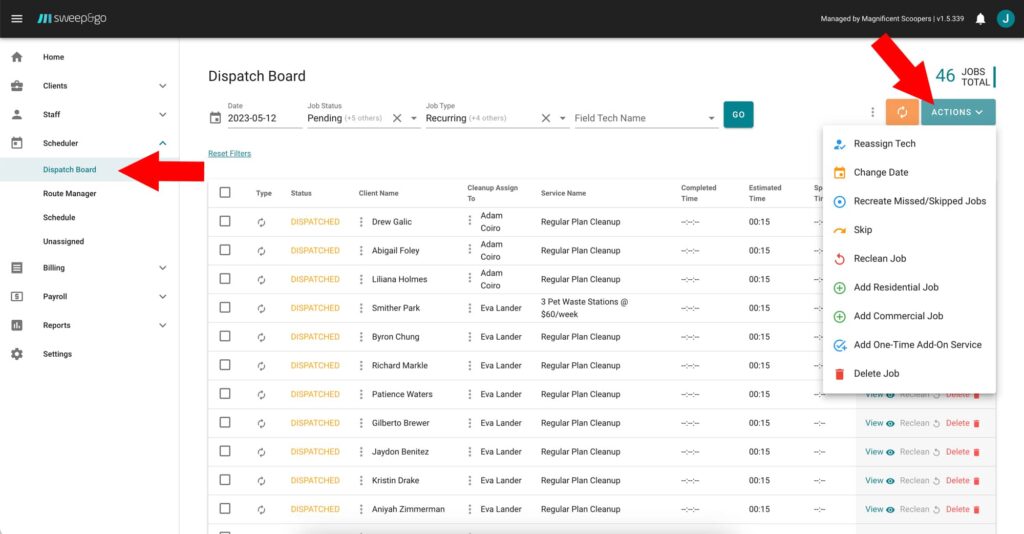The image size is (1024, 534).
Task: Expand the Clients sidebar section
Action: pyautogui.click(x=162, y=86)
